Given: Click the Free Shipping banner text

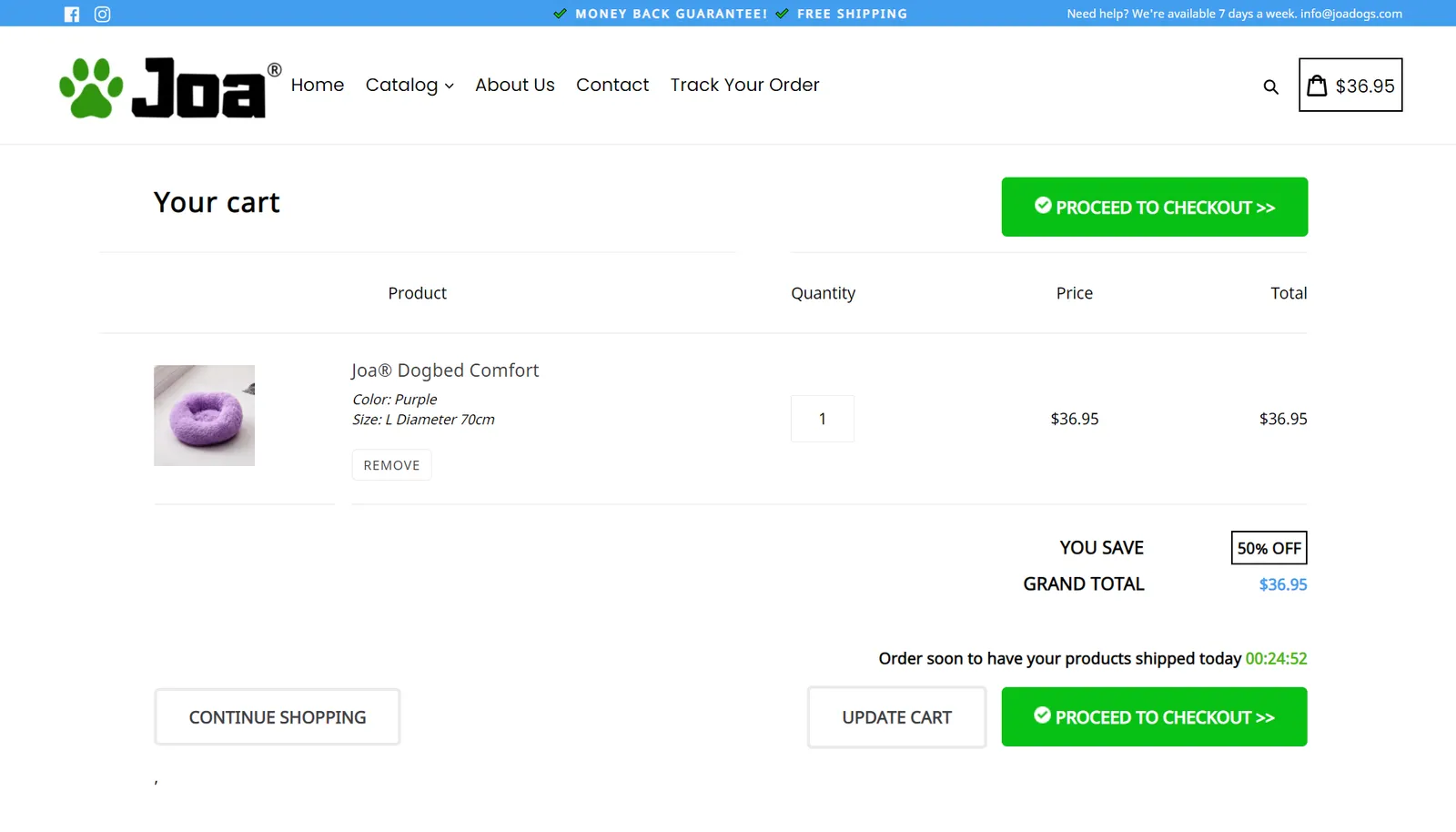Looking at the screenshot, I should [x=852, y=14].
